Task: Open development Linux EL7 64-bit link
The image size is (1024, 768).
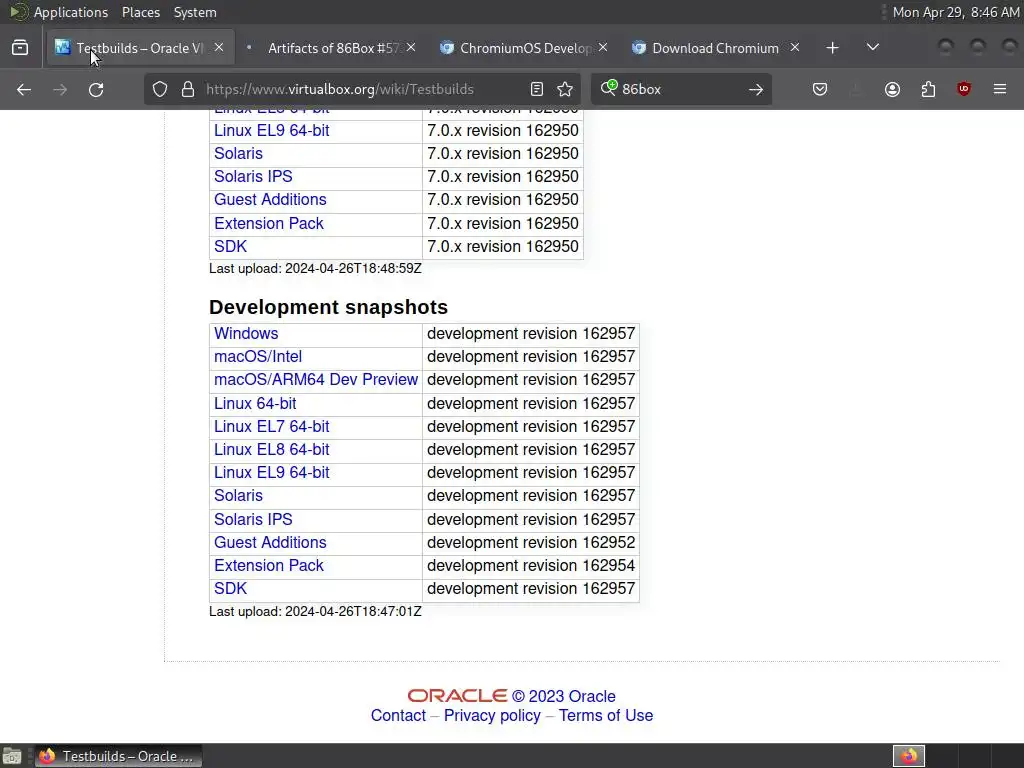Action: [272, 426]
